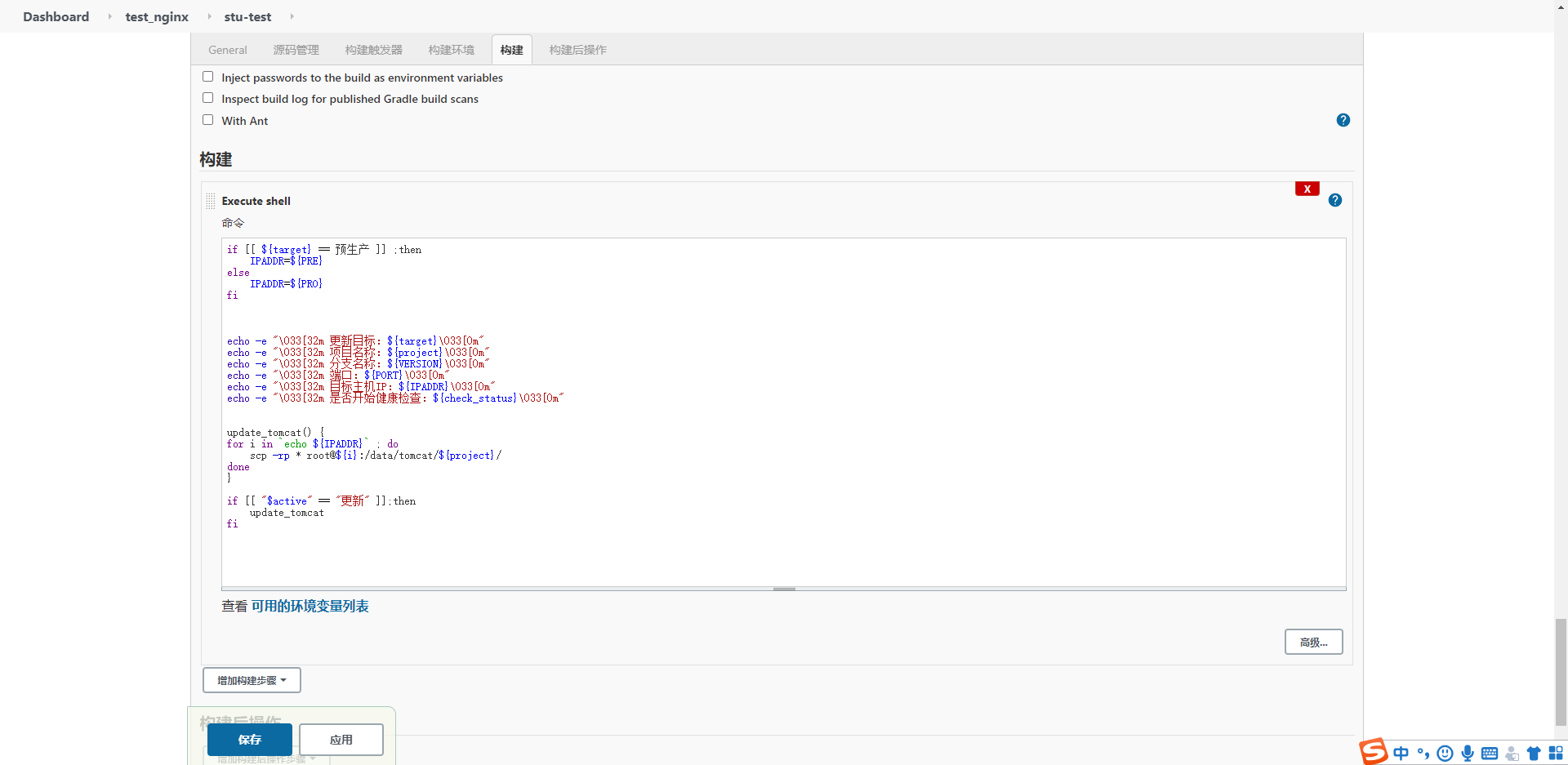
Task: Click the help icon next to With Ant
Action: pyautogui.click(x=1343, y=120)
